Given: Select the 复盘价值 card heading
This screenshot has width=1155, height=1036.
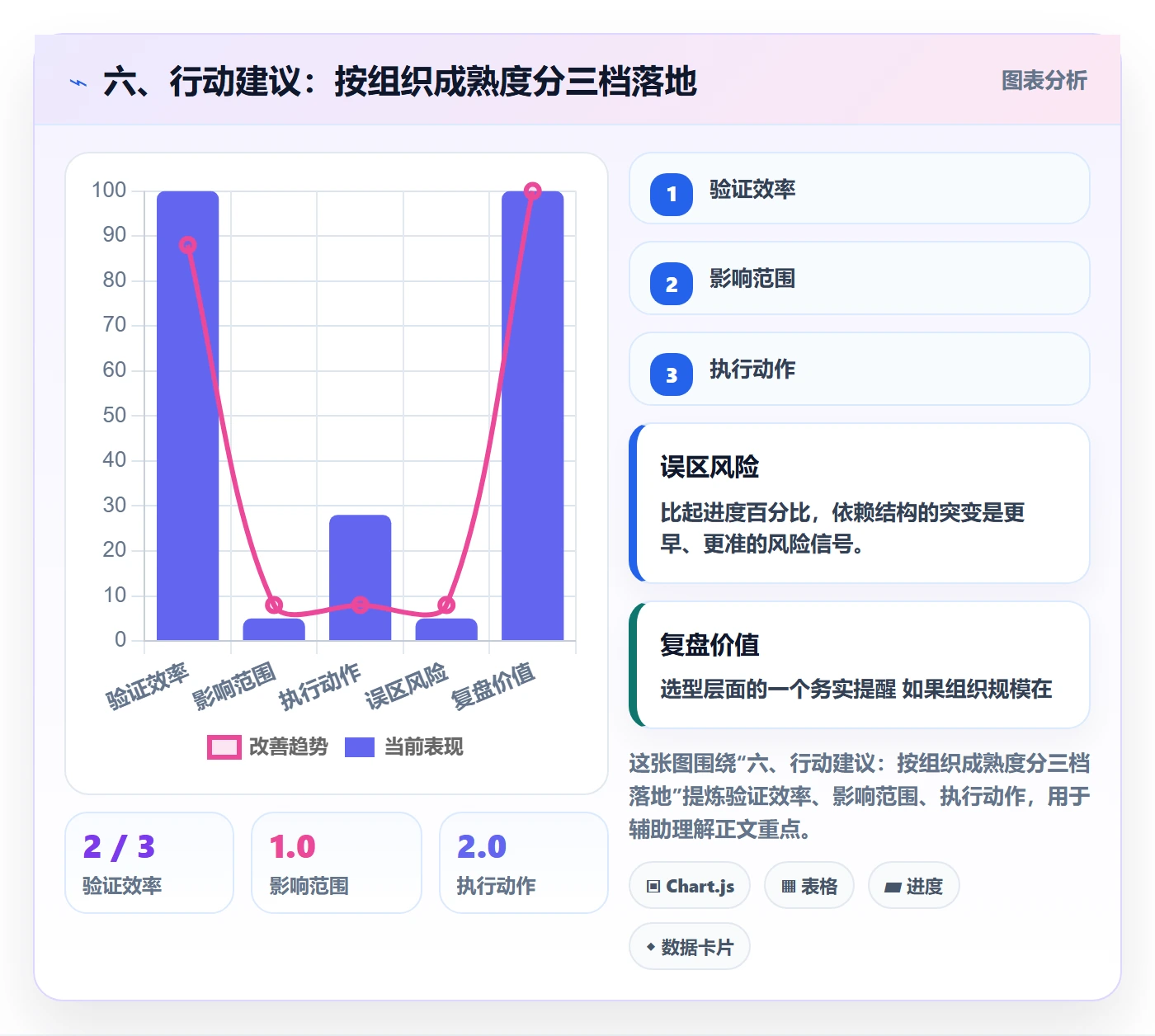Looking at the screenshot, I should pyautogui.click(x=709, y=644).
